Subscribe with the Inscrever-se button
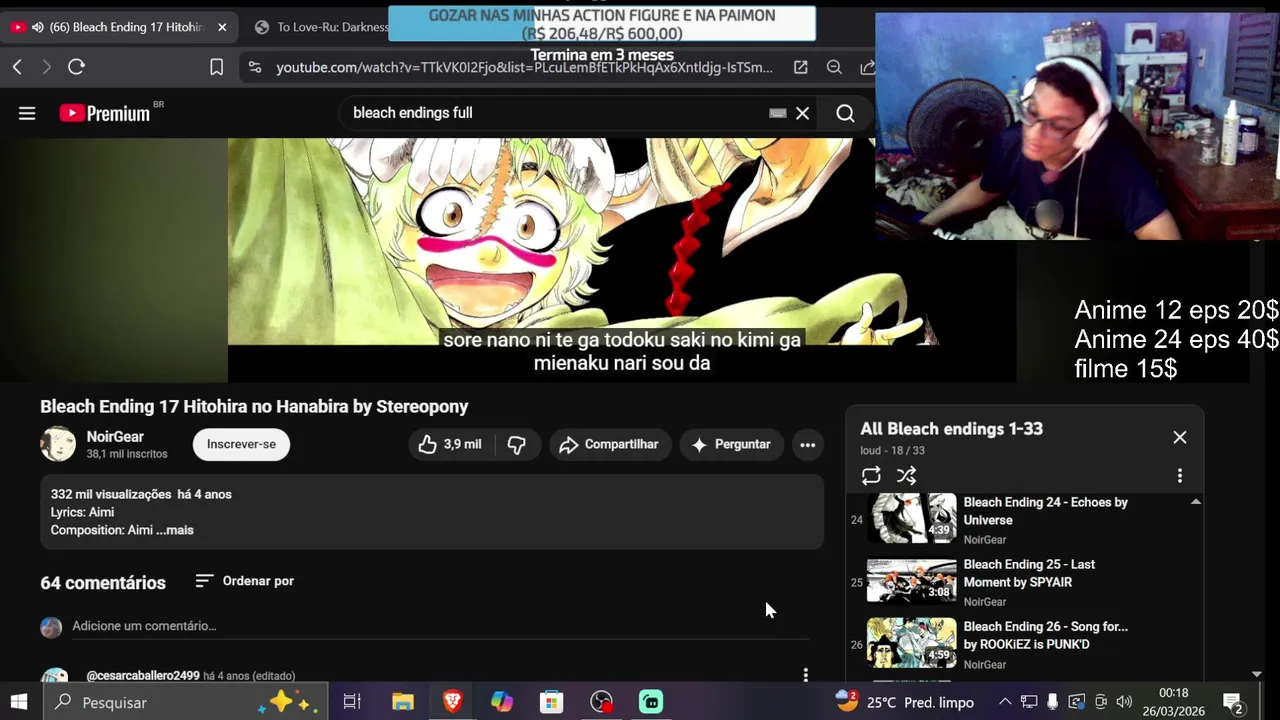 (241, 444)
